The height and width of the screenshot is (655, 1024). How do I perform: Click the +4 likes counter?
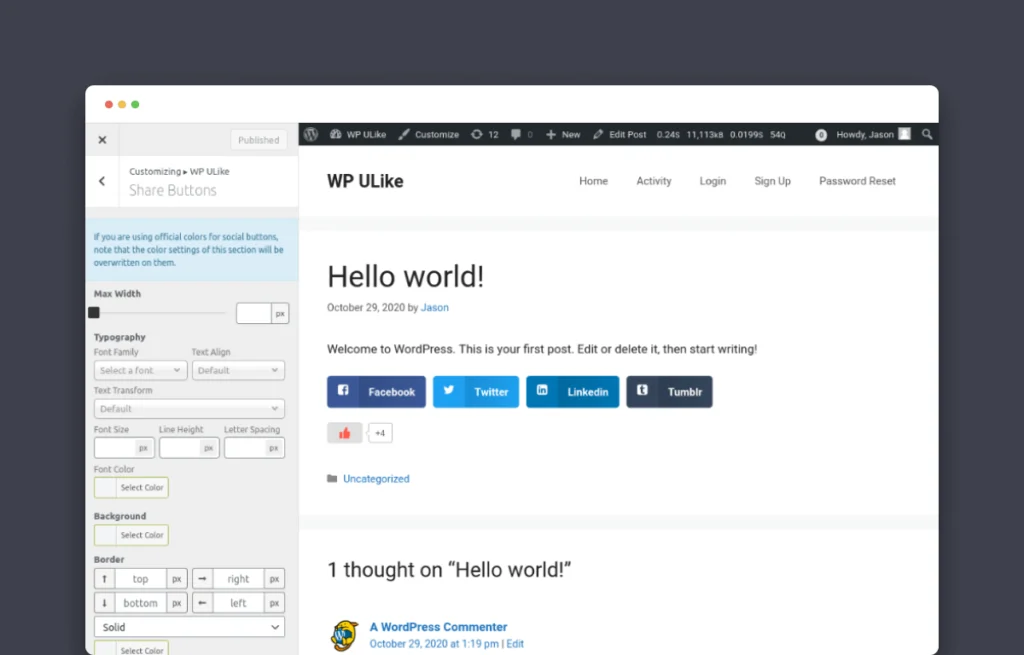pyautogui.click(x=380, y=433)
